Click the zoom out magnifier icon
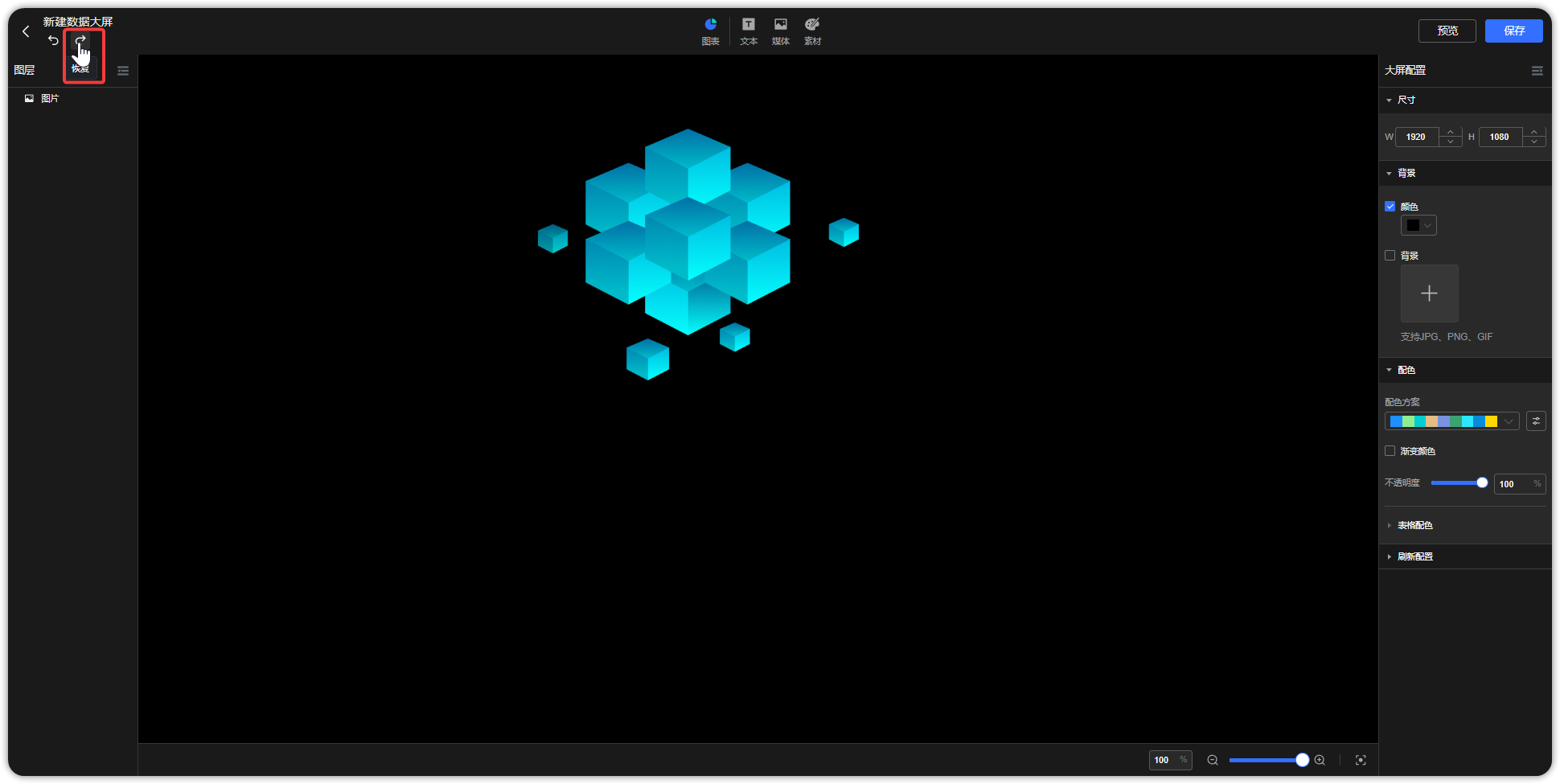 point(1213,760)
